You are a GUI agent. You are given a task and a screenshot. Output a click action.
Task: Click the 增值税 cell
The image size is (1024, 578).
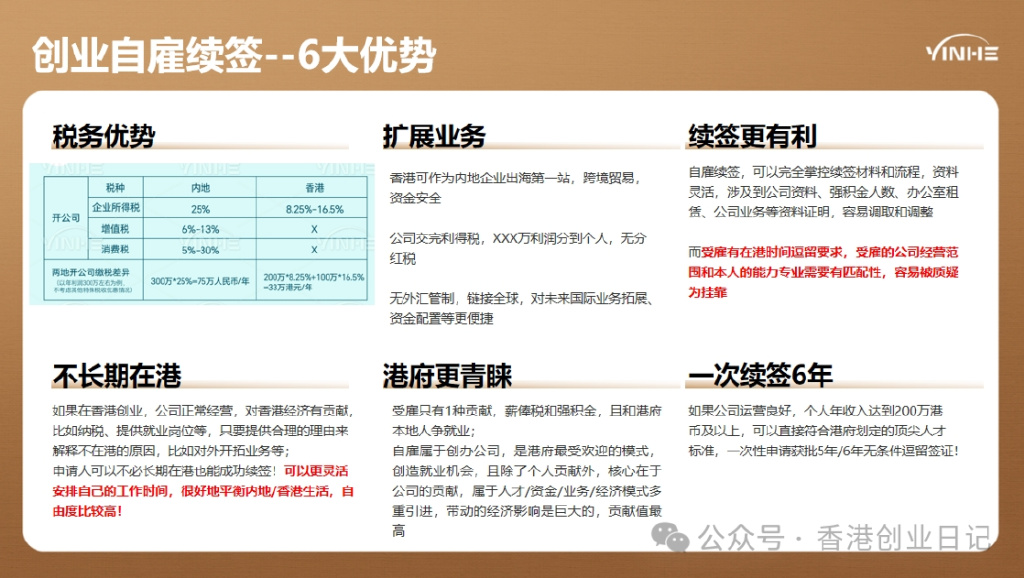click(x=116, y=229)
